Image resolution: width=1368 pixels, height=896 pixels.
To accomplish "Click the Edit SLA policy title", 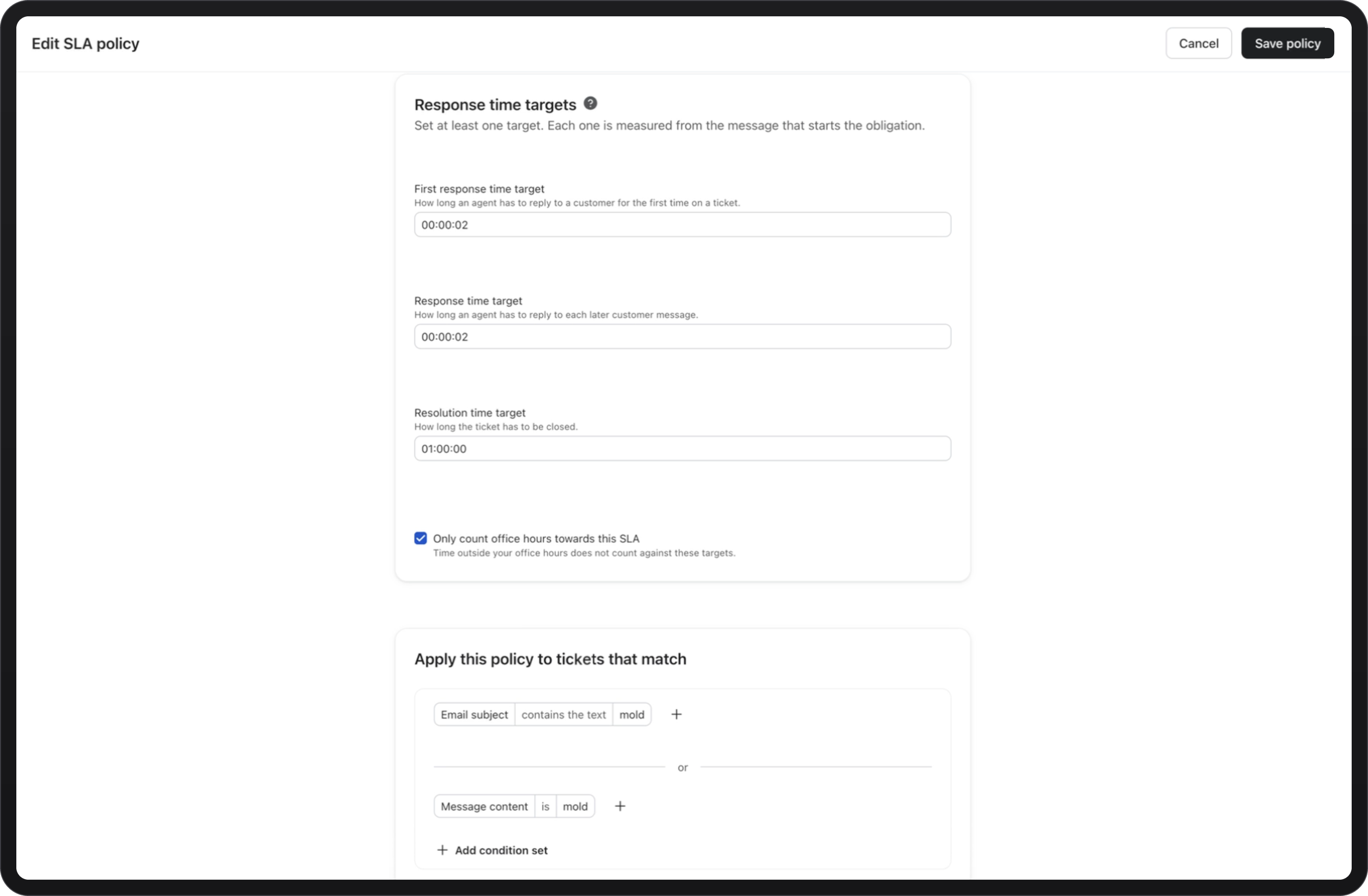I will click(x=86, y=44).
